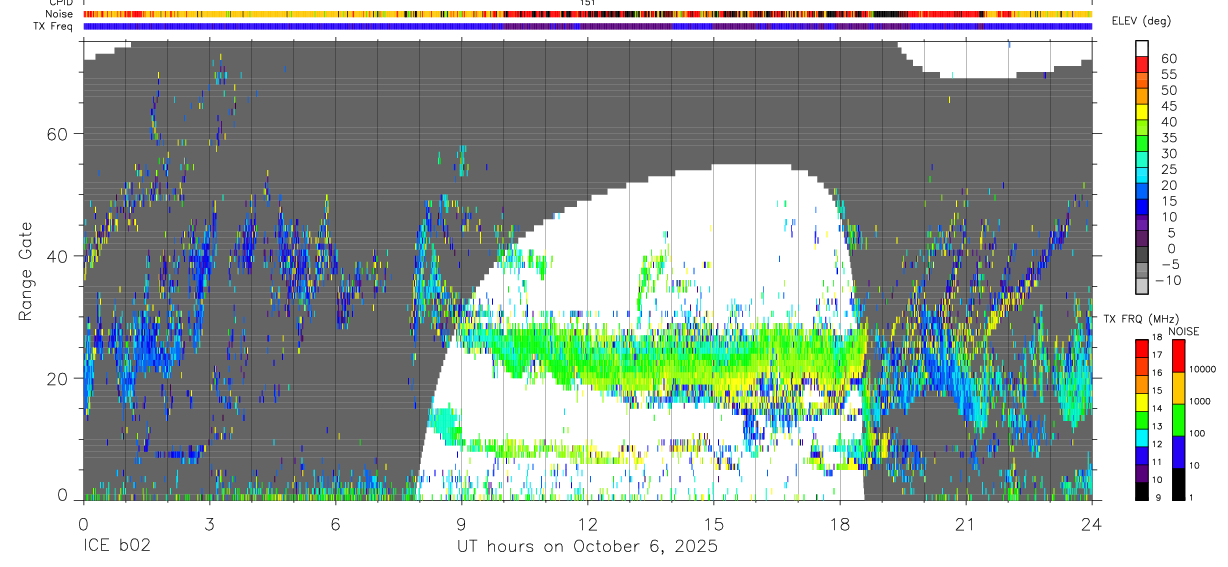Click the x-axis tick label '12'
Screen dimensions: 1228x567
(588, 524)
